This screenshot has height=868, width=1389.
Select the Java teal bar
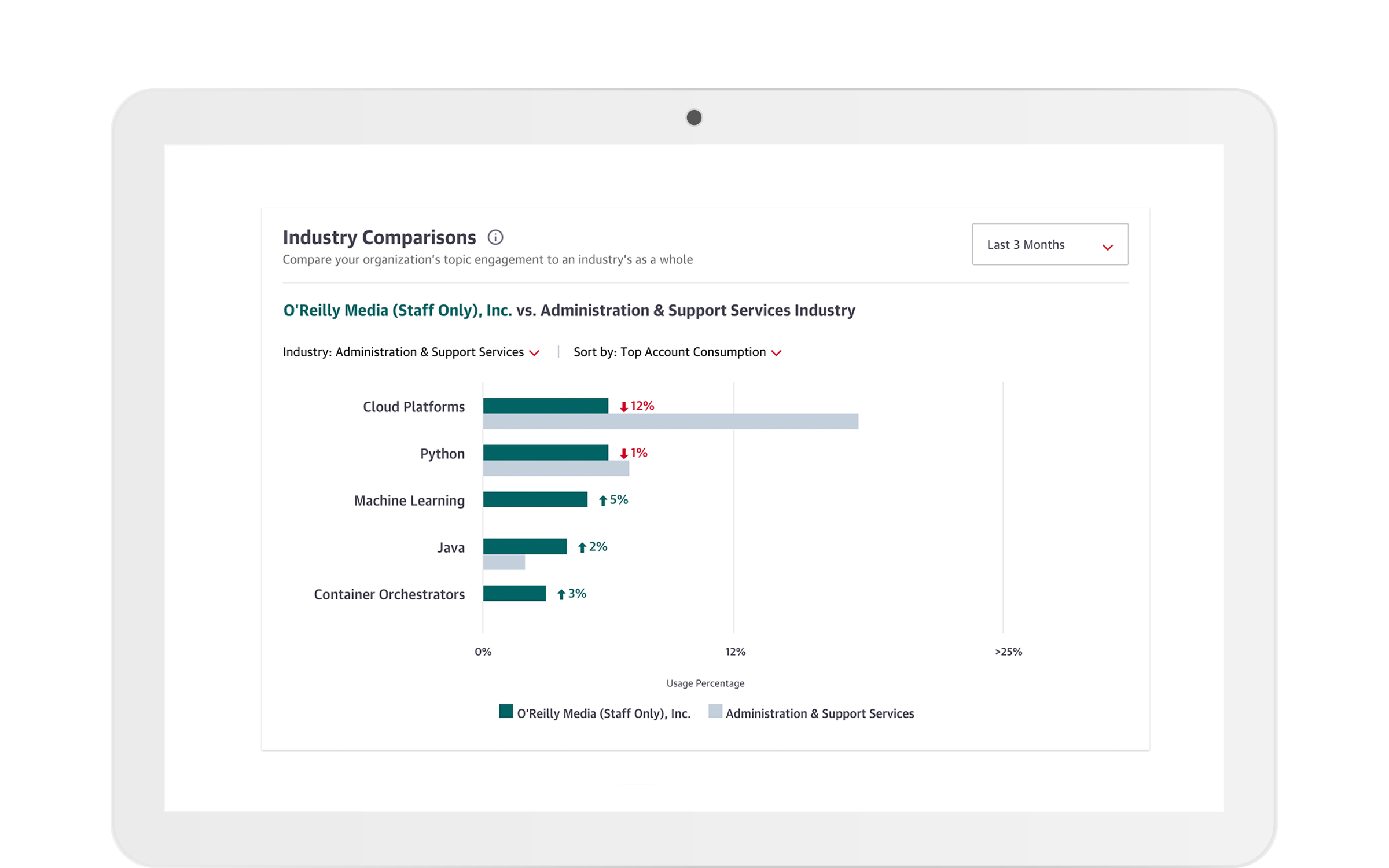[x=525, y=546]
